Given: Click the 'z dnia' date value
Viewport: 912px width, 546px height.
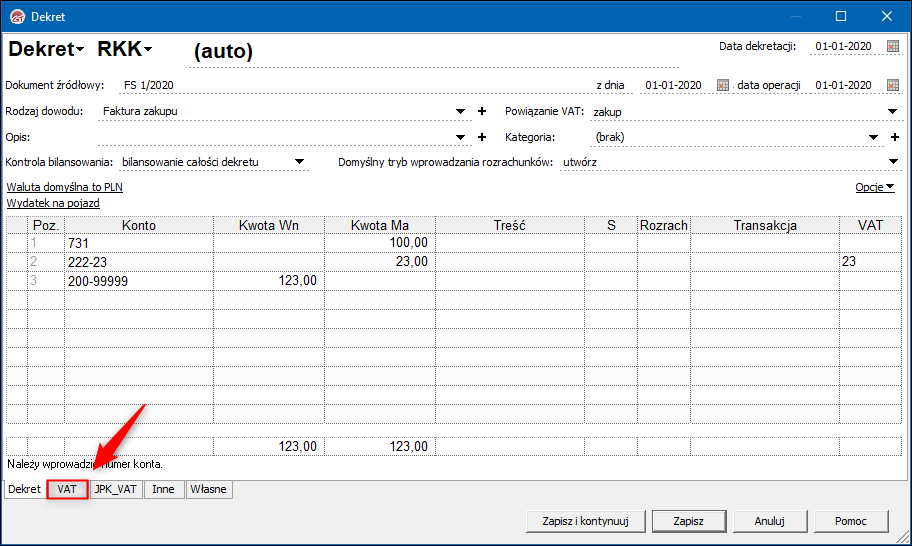Looking at the screenshot, I should [674, 85].
